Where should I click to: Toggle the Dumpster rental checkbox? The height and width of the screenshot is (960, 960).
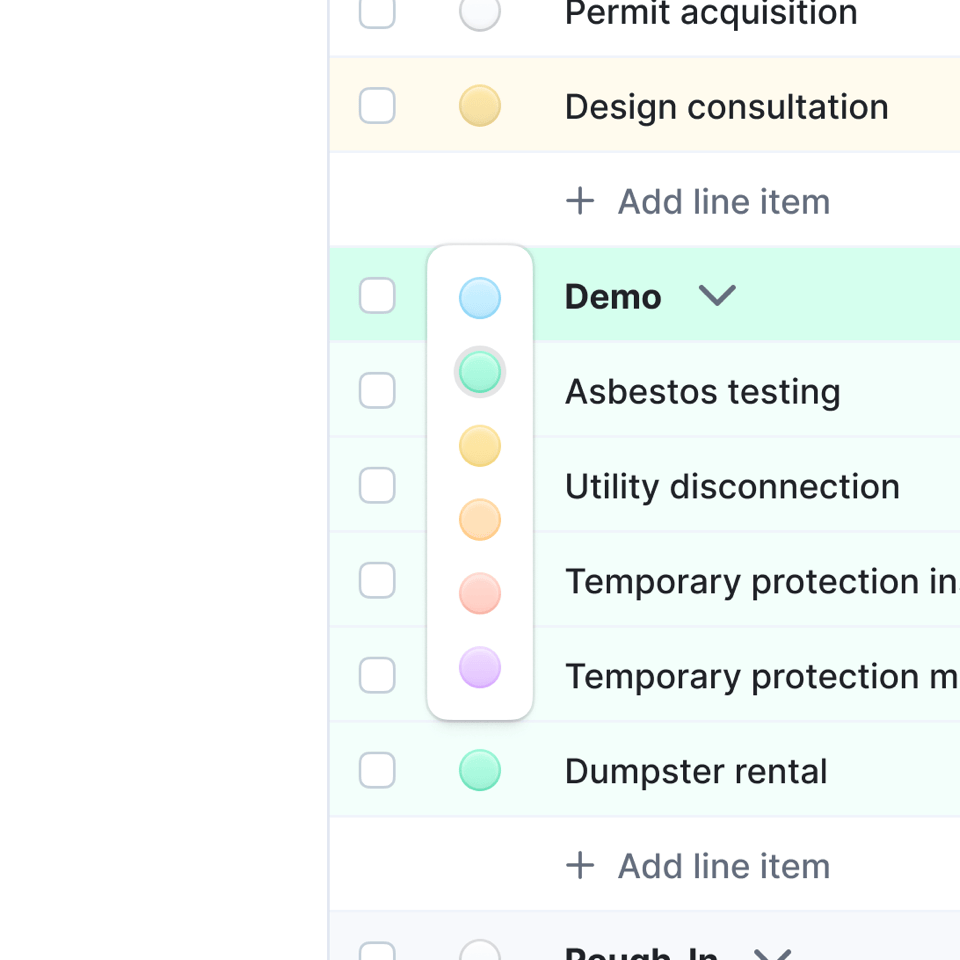pyautogui.click(x=377, y=771)
